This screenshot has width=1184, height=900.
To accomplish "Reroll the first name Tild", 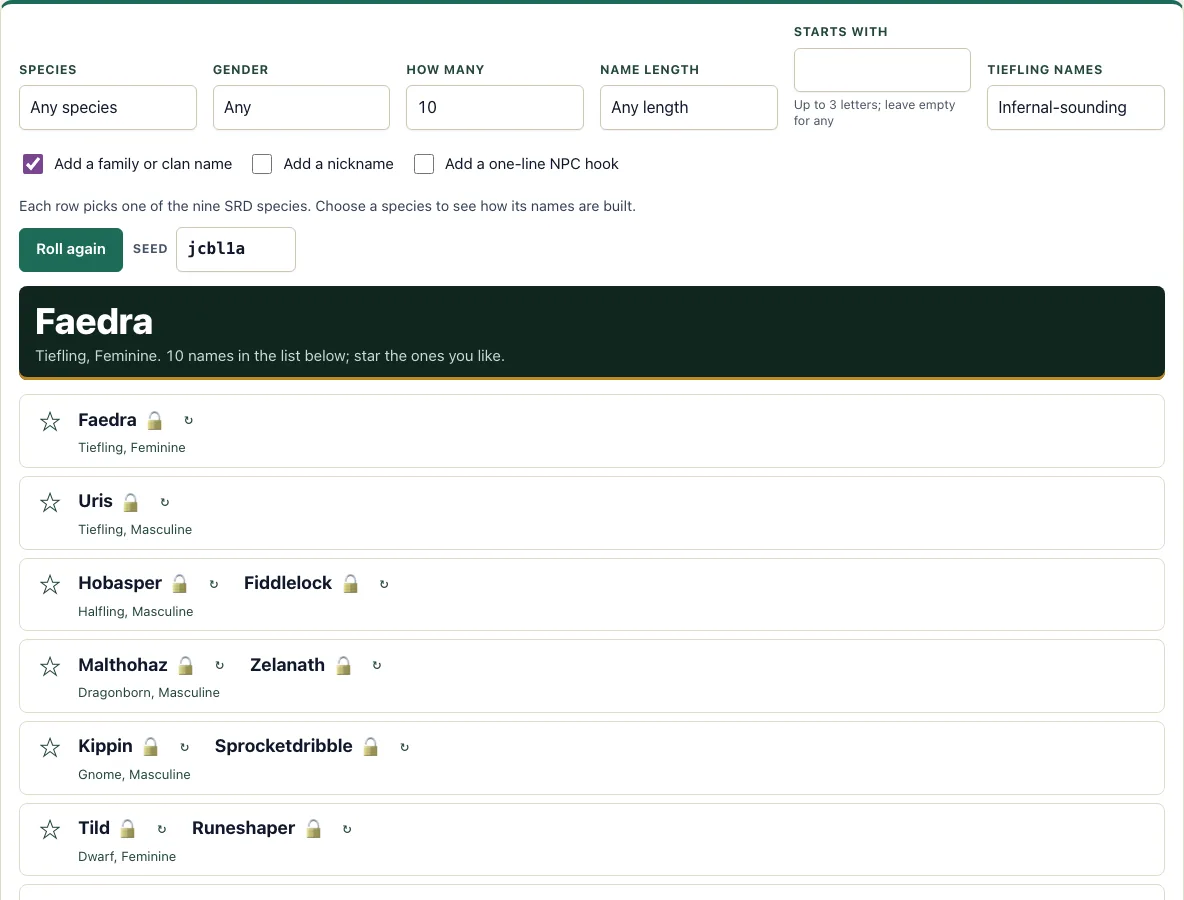I will [162, 829].
